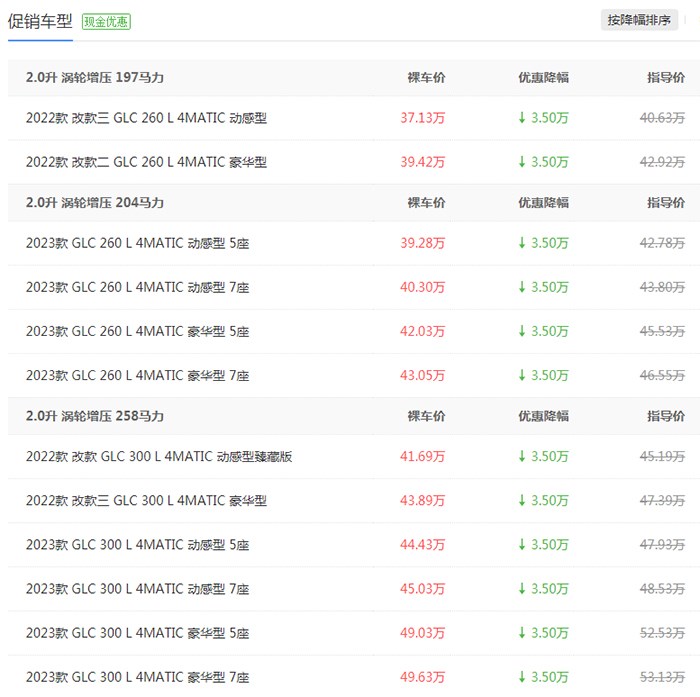Image resolution: width=700 pixels, height=697 pixels.
Task: Click the 3.50万 discount in the 49.63万 row
Action: point(543,677)
